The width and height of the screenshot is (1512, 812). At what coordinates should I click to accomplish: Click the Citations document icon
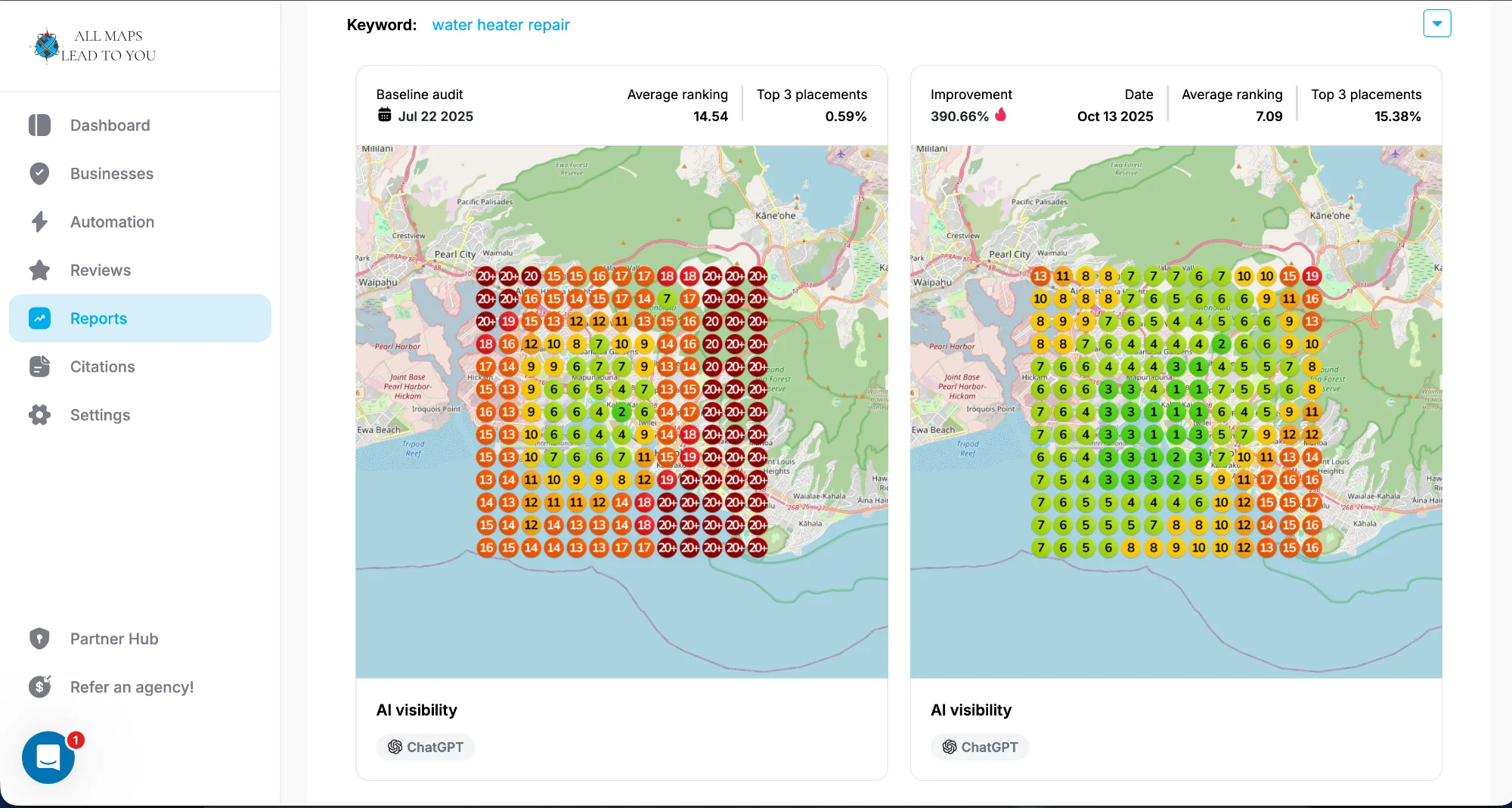click(40, 367)
